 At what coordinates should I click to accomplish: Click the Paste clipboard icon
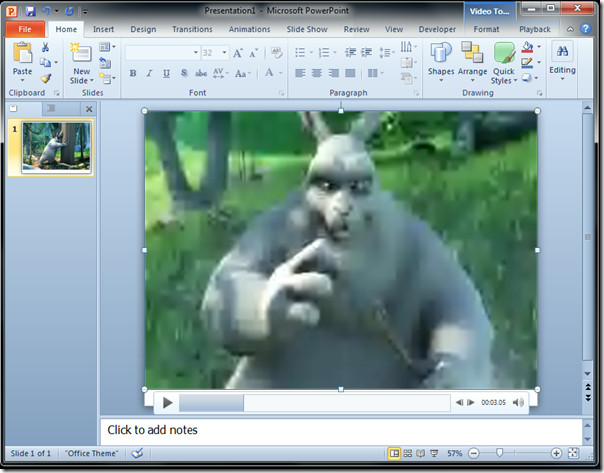point(22,53)
